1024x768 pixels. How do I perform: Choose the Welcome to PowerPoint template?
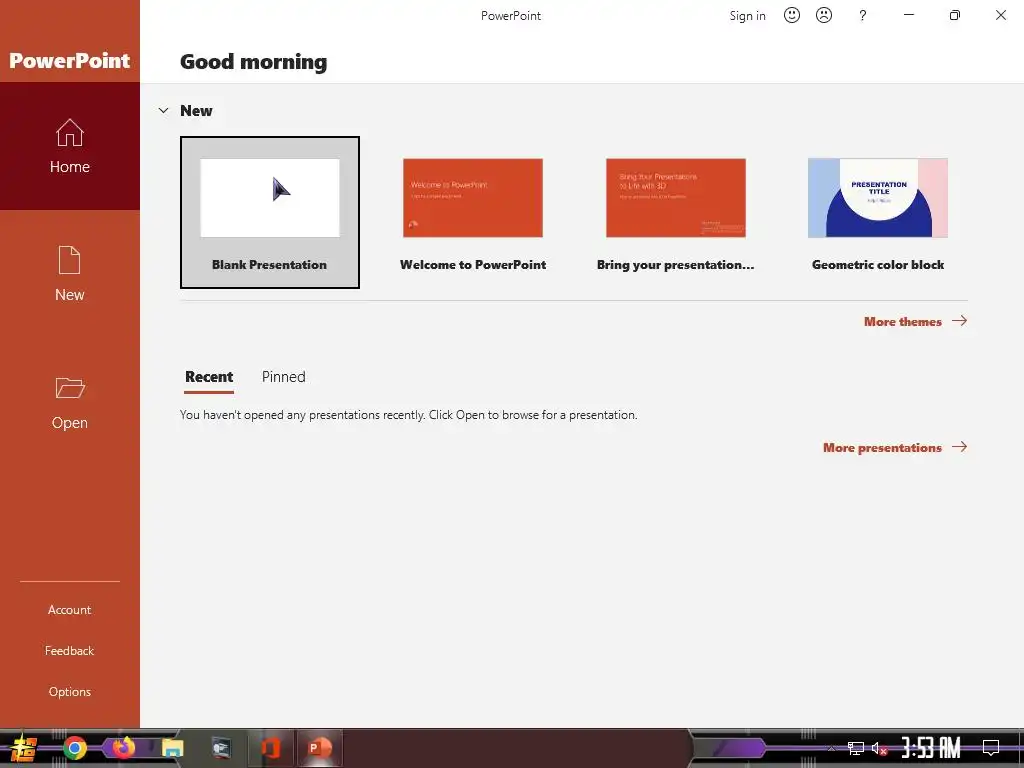click(x=473, y=212)
